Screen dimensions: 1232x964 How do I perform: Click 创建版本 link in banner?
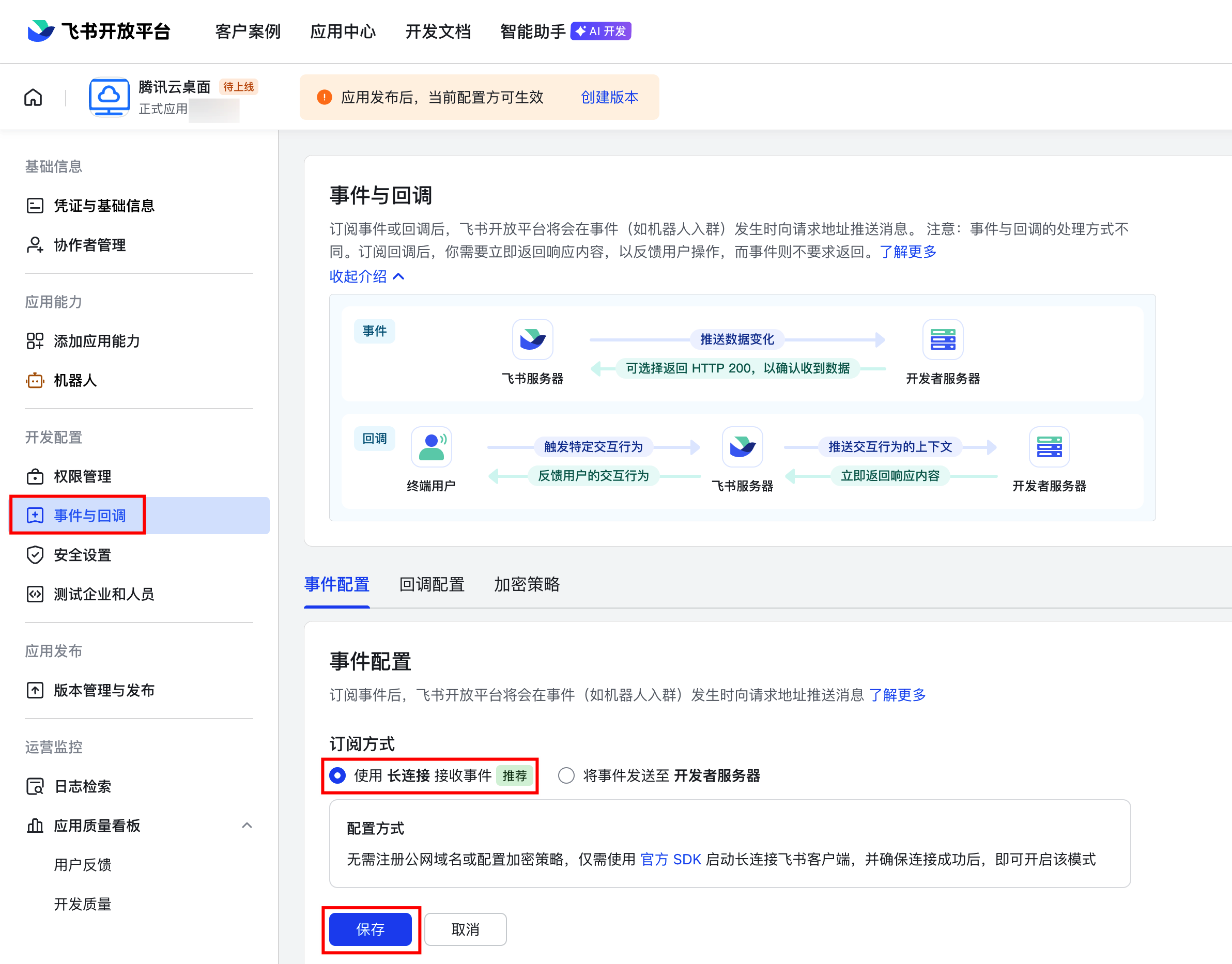609,97
